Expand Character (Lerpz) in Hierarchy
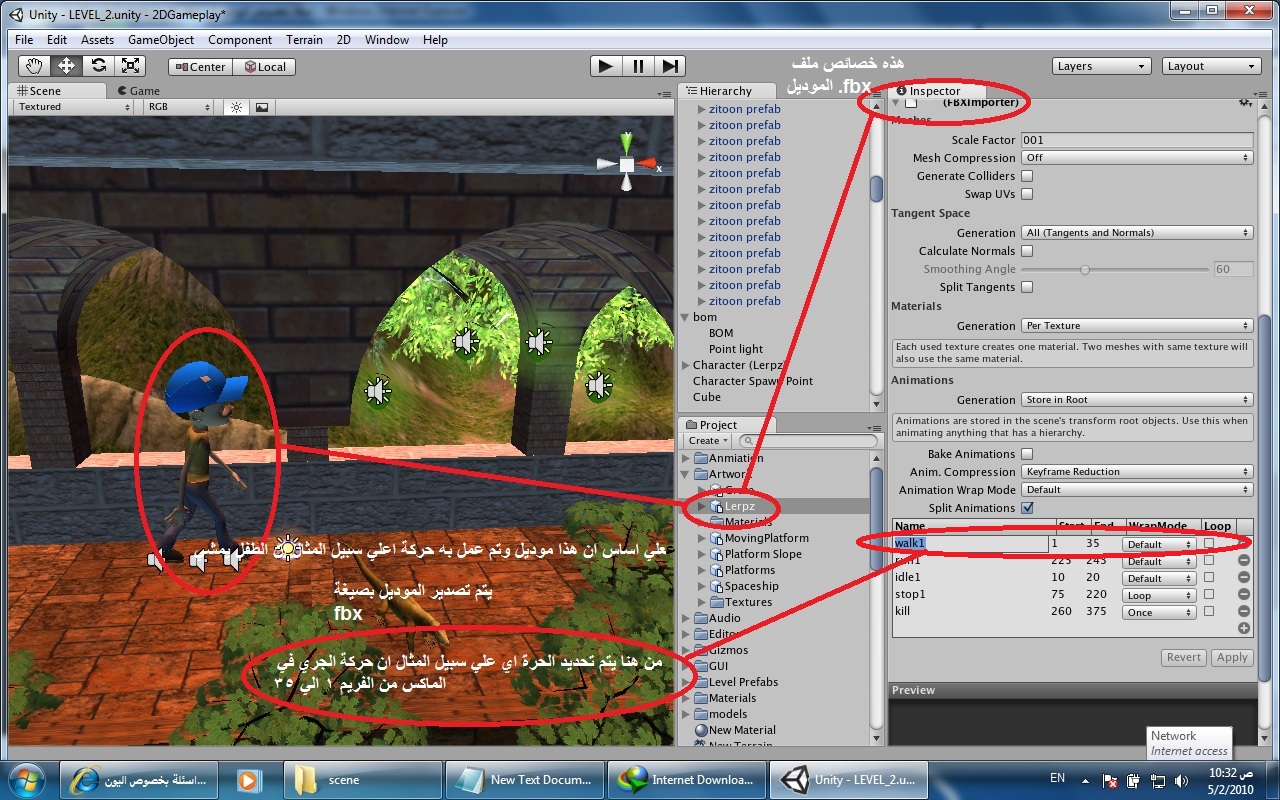Image resolution: width=1280 pixels, height=800 pixels. (686, 365)
